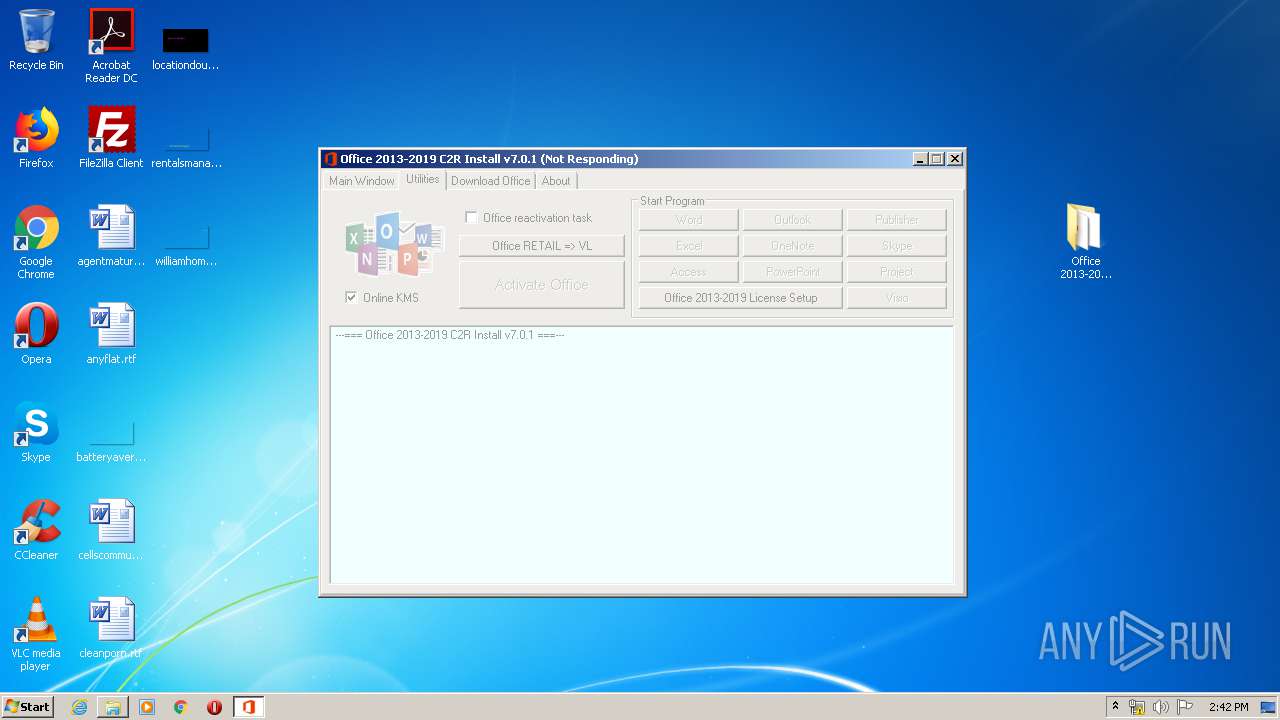Image resolution: width=1280 pixels, height=720 pixels.
Task: Select the cleanporn.rtf document
Action: [x=111, y=628]
